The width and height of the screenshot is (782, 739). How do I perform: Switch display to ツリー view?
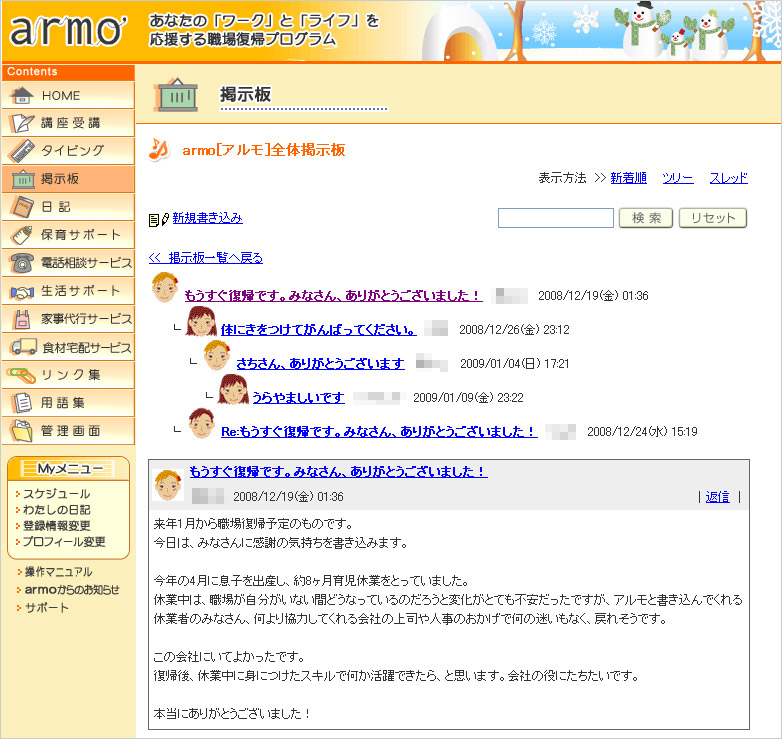click(x=678, y=178)
